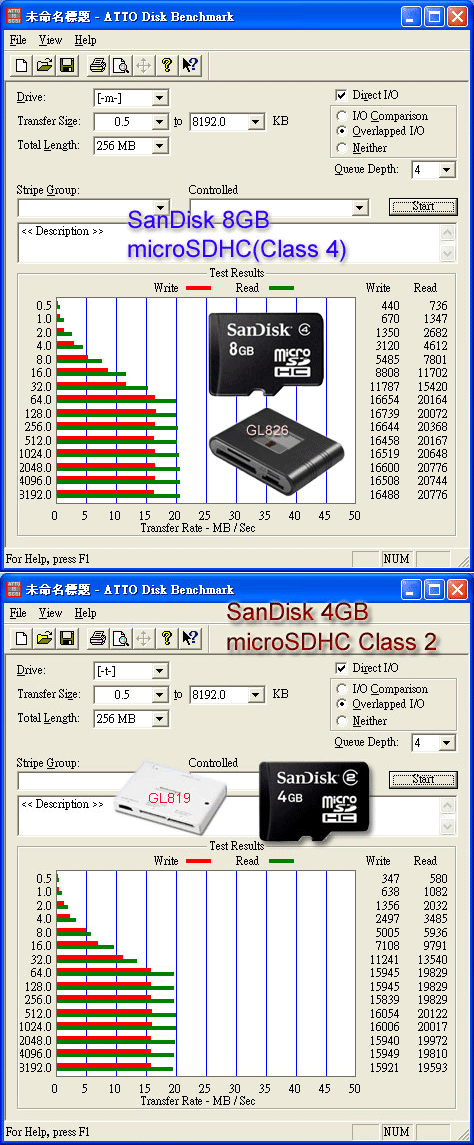This screenshot has height=1145, width=474.
Task: Click Save floppy icon in [-m-] drive window
Action: click(67, 66)
